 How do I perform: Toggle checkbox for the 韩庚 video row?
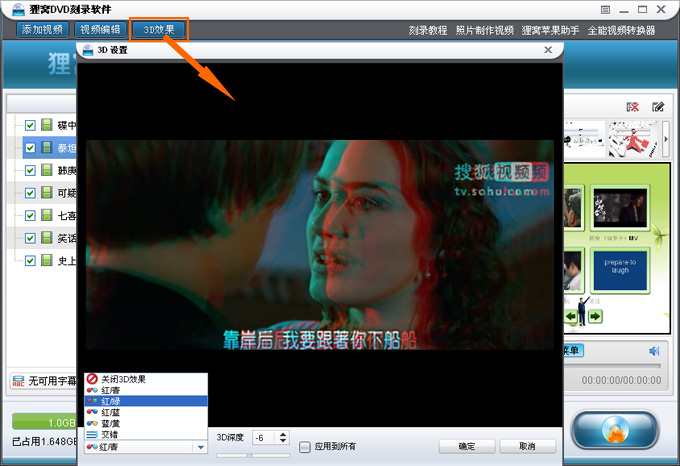(x=30, y=170)
